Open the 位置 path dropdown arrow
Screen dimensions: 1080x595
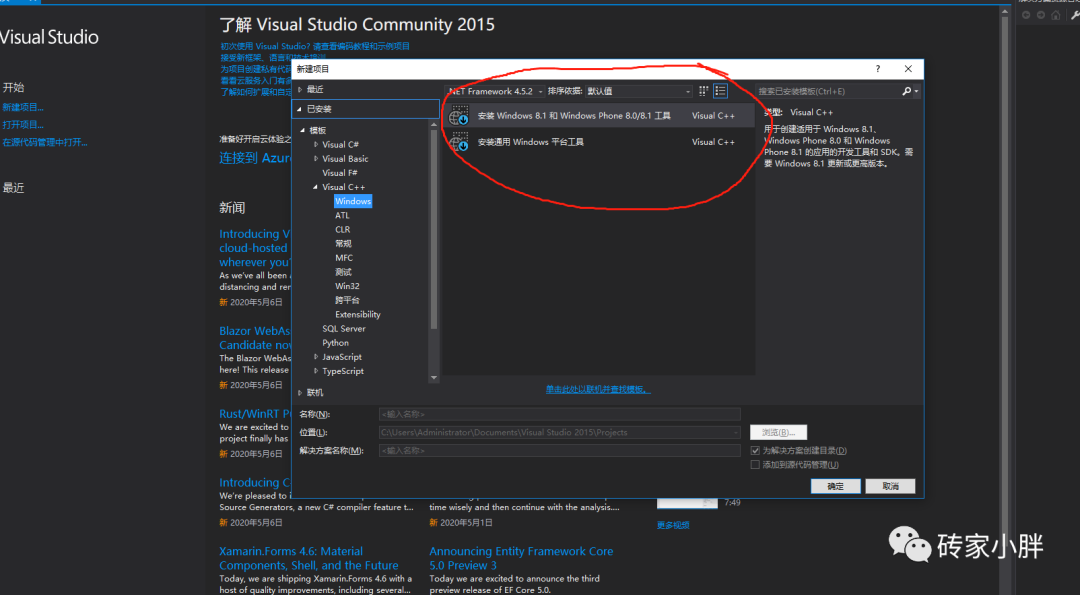tap(736, 432)
